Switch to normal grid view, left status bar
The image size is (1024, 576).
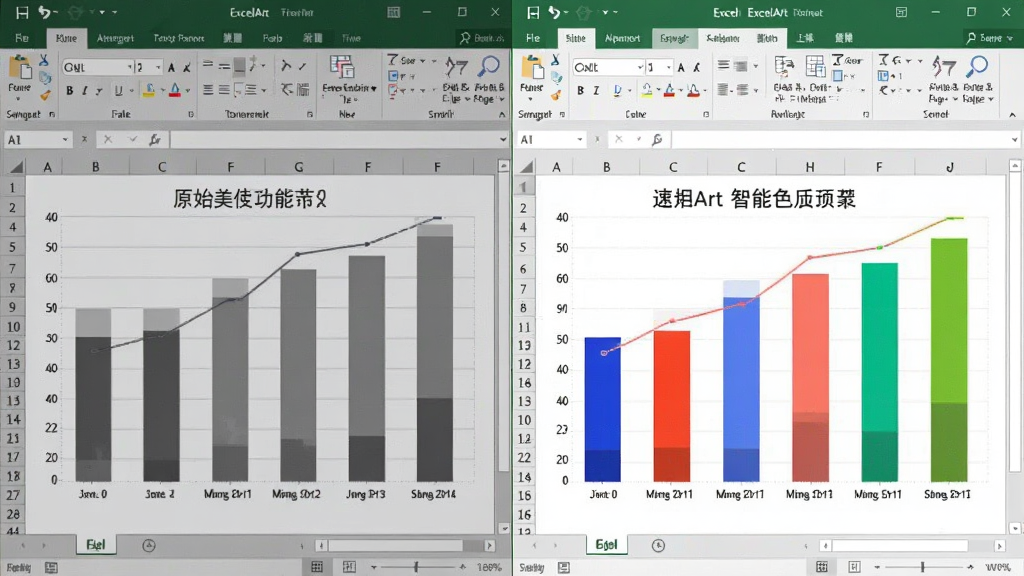[317, 567]
